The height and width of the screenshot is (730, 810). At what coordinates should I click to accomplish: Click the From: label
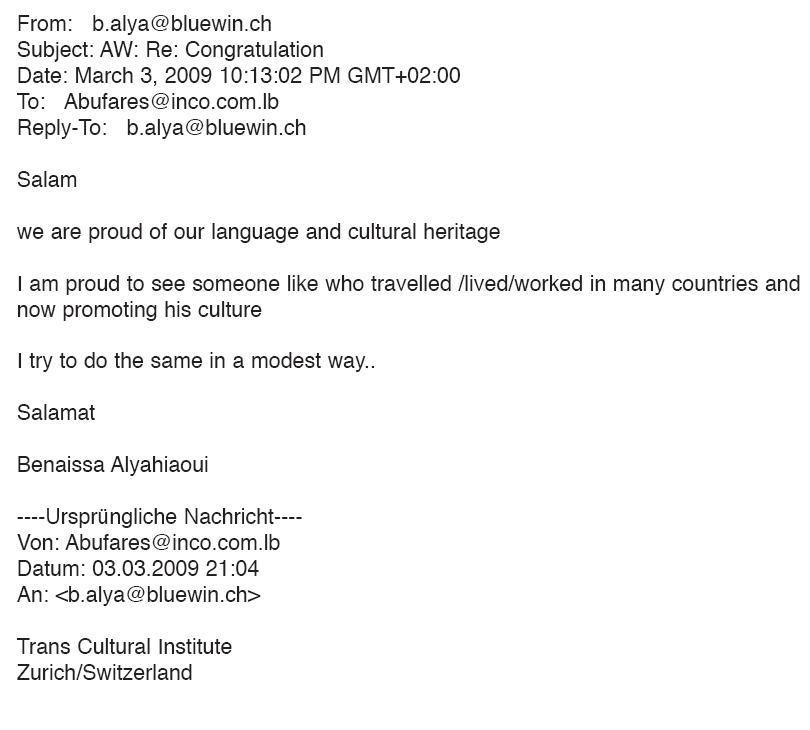(45, 24)
